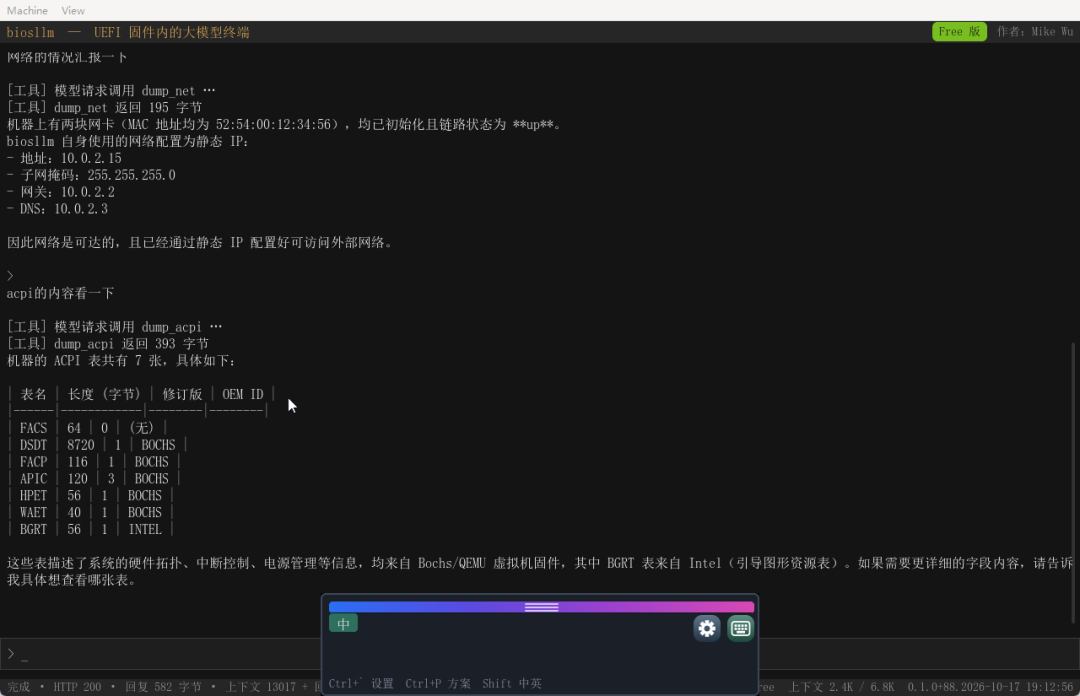Click the HTTP 200 status in status bar
Image resolution: width=1080 pixels, height=696 pixels.
[77, 687]
